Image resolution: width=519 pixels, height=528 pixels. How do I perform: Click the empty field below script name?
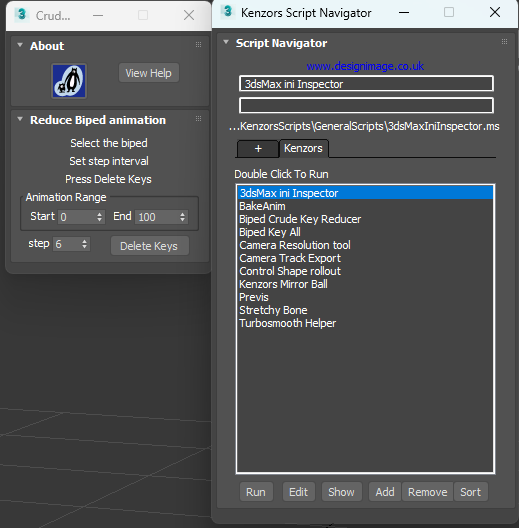[366, 106]
